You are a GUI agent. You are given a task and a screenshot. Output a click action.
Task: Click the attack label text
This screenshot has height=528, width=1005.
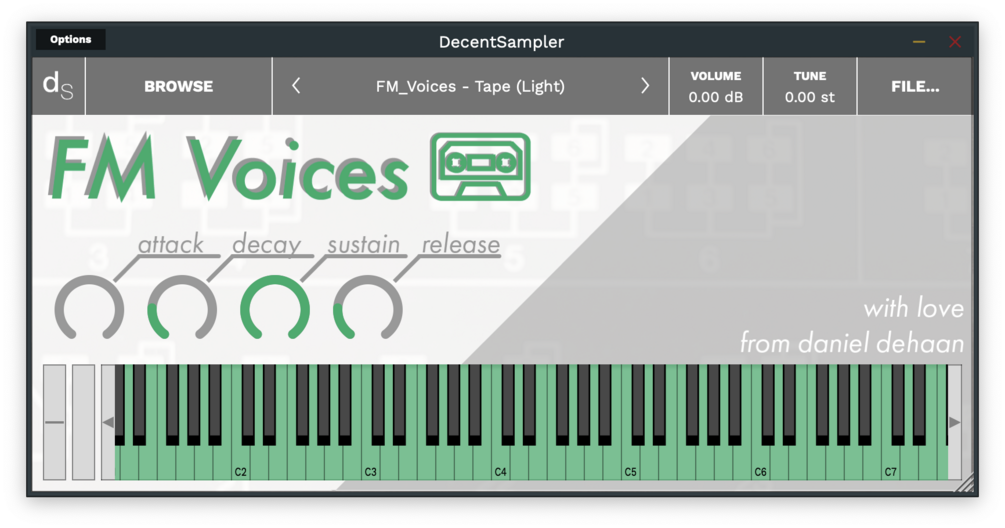170,244
